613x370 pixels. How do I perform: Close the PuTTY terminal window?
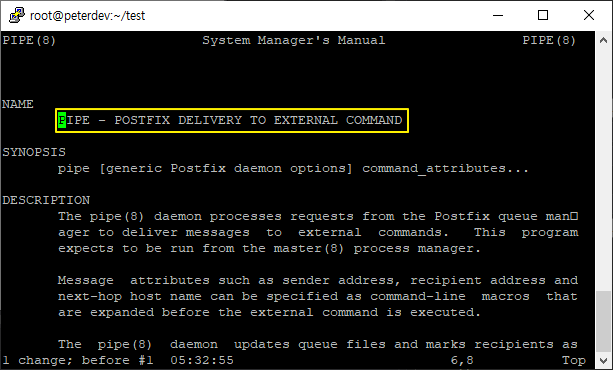point(588,15)
